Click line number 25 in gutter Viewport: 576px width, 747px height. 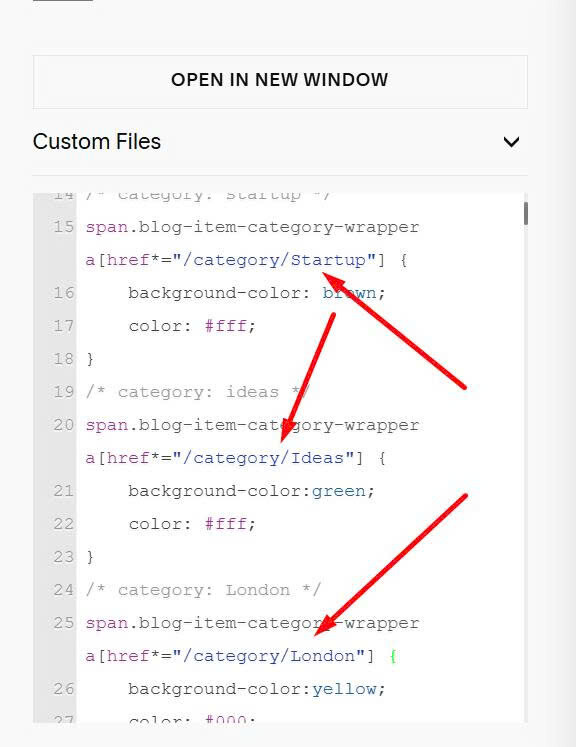(x=64, y=623)
